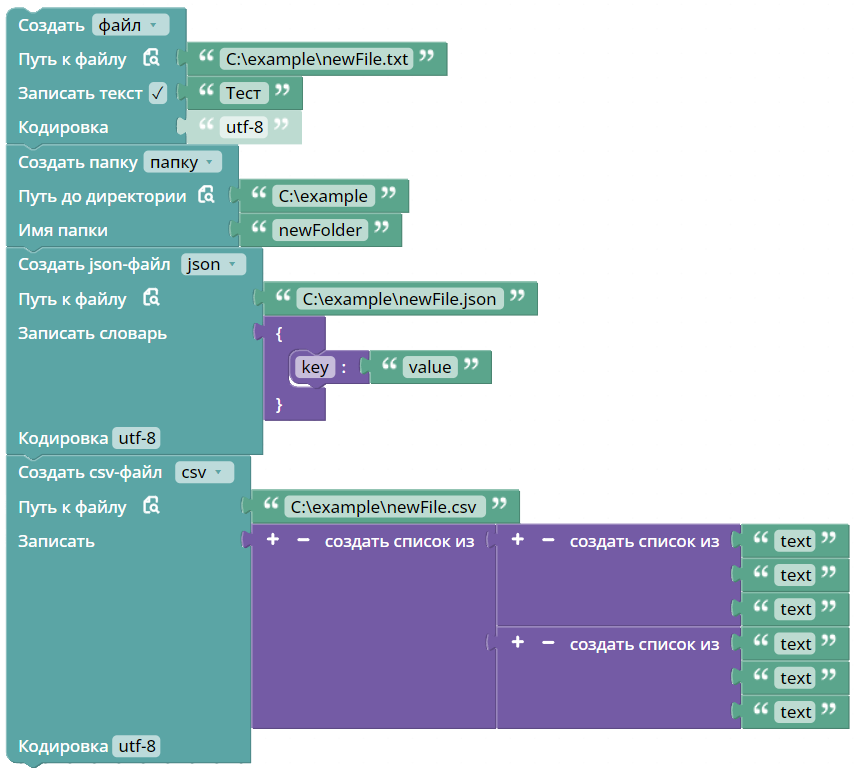Toggle the Записать текст checkbox

[x=158, y=93]
